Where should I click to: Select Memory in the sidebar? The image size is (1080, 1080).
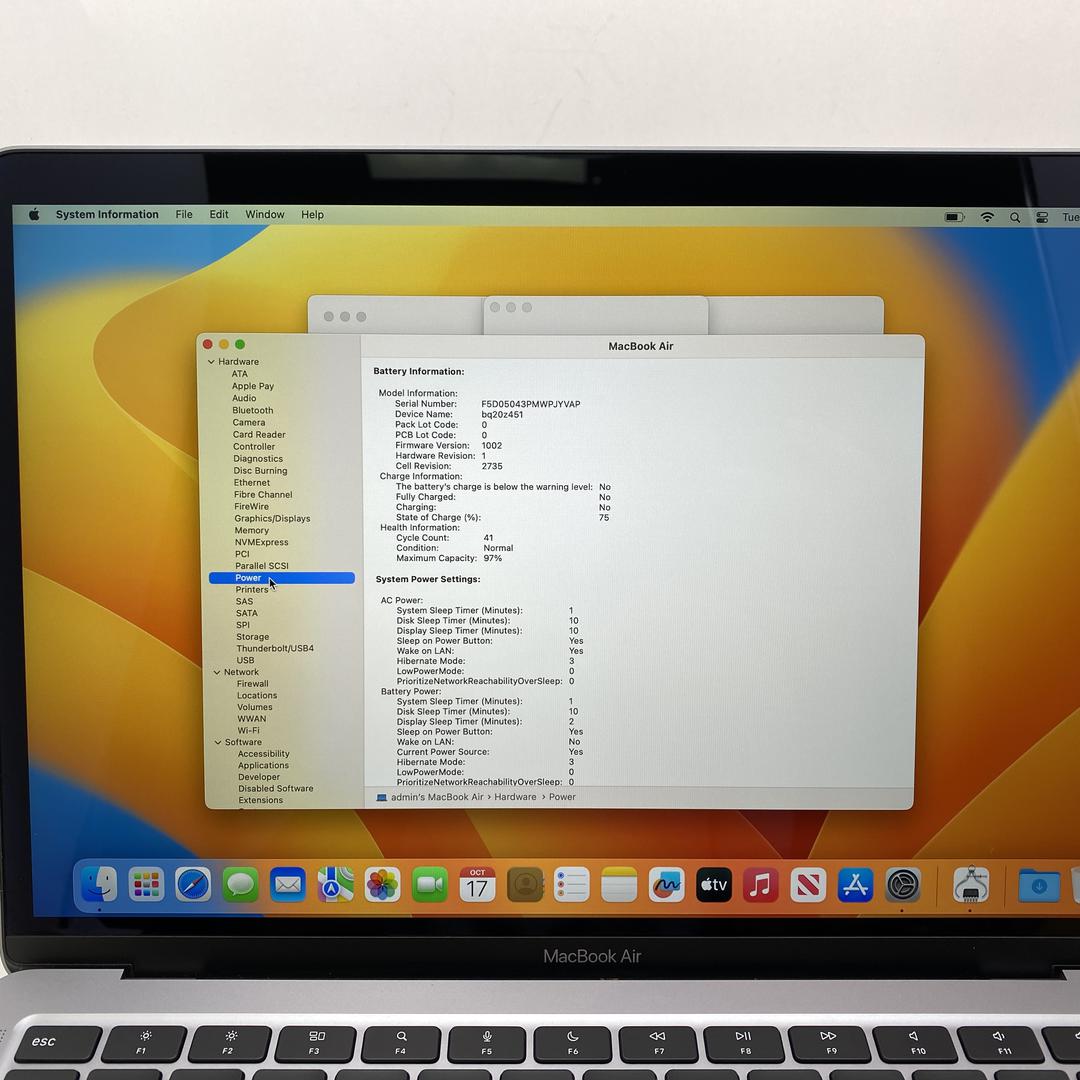coord(251,530)
